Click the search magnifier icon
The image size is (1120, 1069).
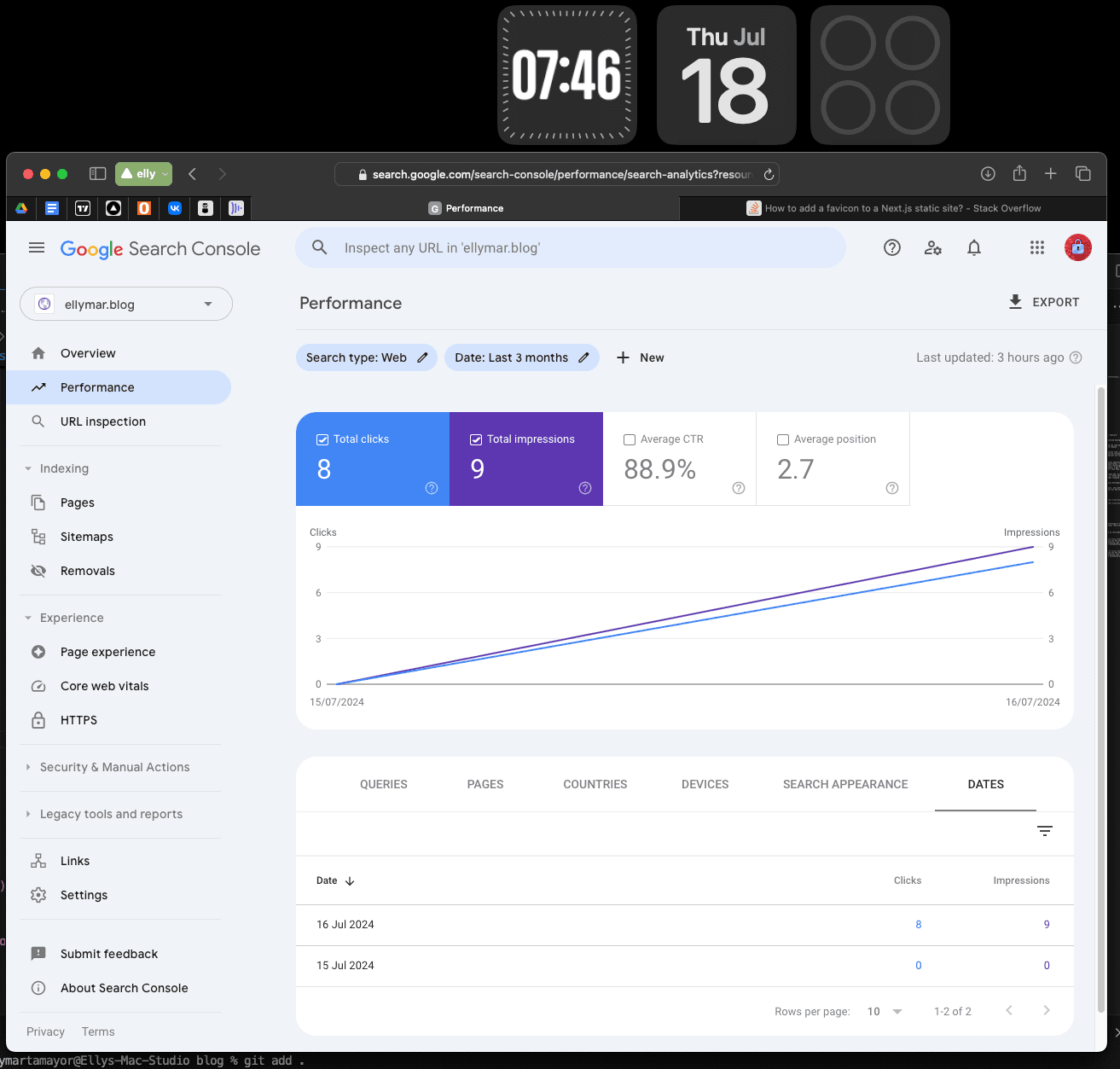point(320,247)
